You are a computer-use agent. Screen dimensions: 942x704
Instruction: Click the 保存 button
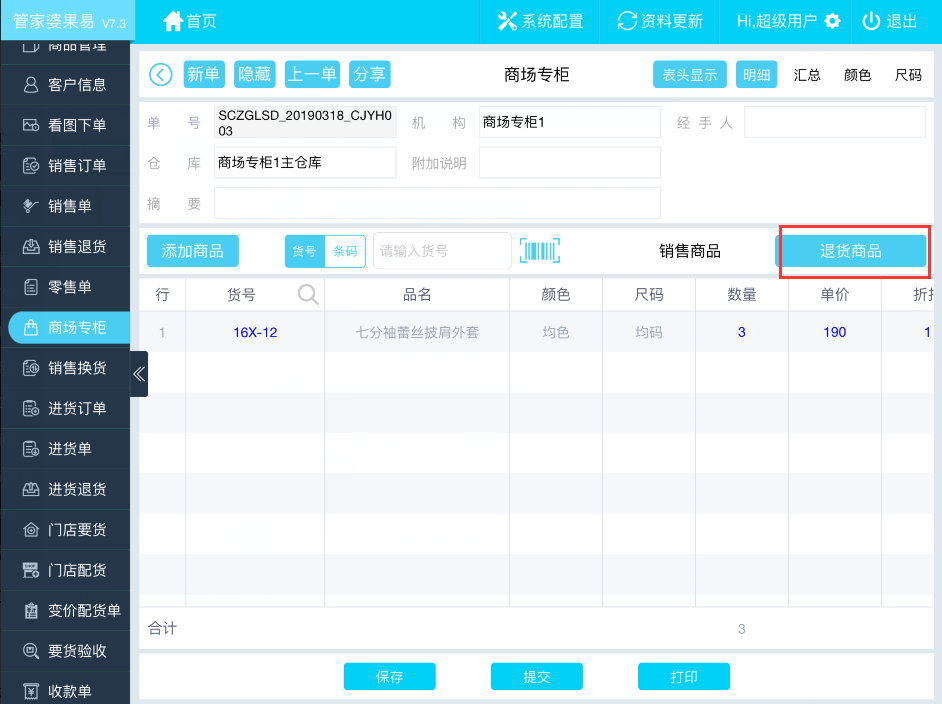click(389, 677)
